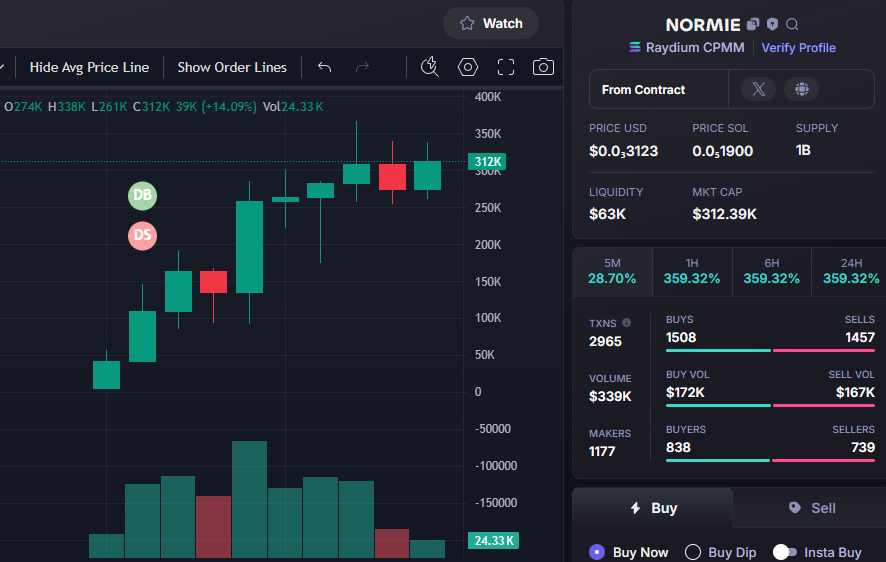Click the DB chart marker
This screenshot has height=562, width=886.
(x=142, y=195)
